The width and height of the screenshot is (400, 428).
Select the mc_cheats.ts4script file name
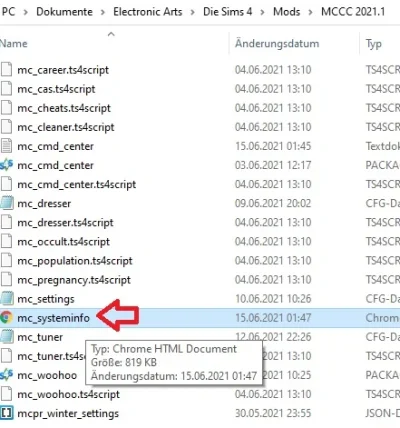pyautogui.click(x=64, y=108)
